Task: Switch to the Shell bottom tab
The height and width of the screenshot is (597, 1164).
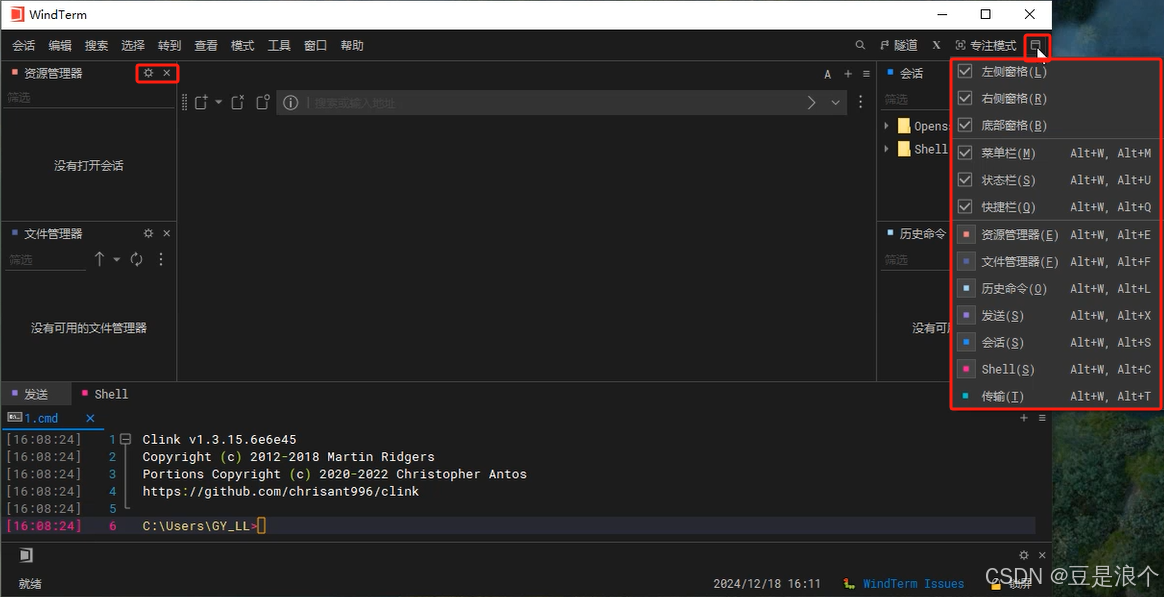Action: [x=105, y=394]
